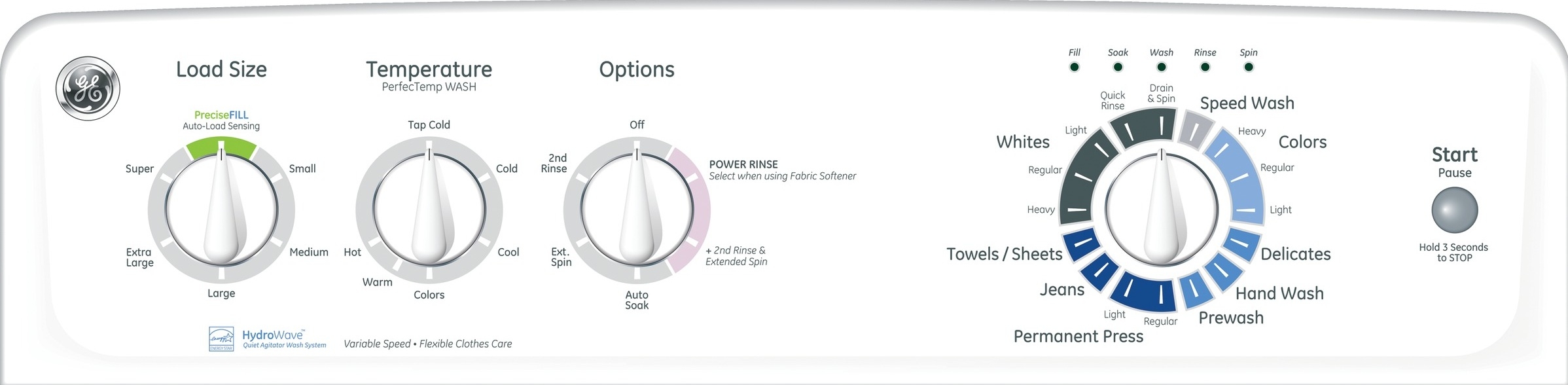Click the Load Size knob
Image resolution: width=1568 pixels, height=385 pixels.
(x=221, y=211)
